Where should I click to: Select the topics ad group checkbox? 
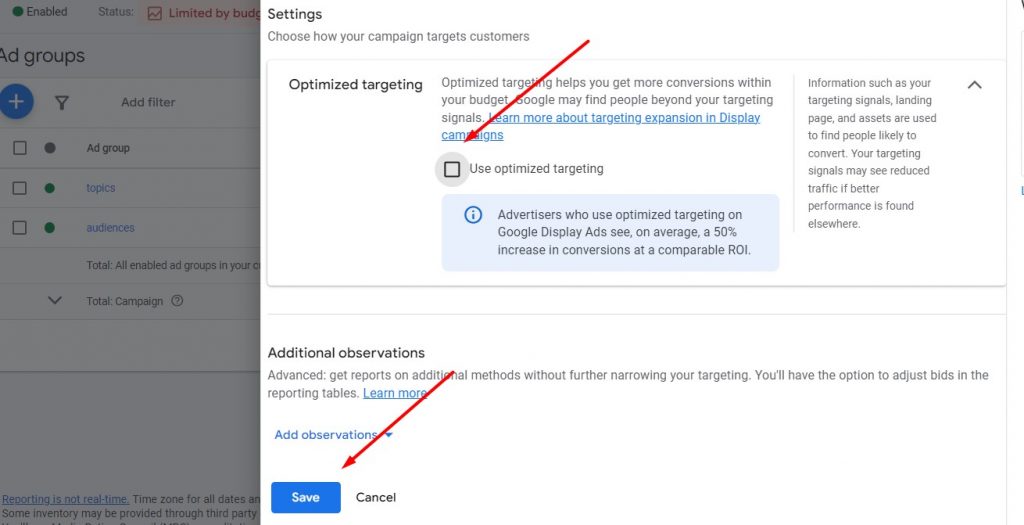(20, 188)
